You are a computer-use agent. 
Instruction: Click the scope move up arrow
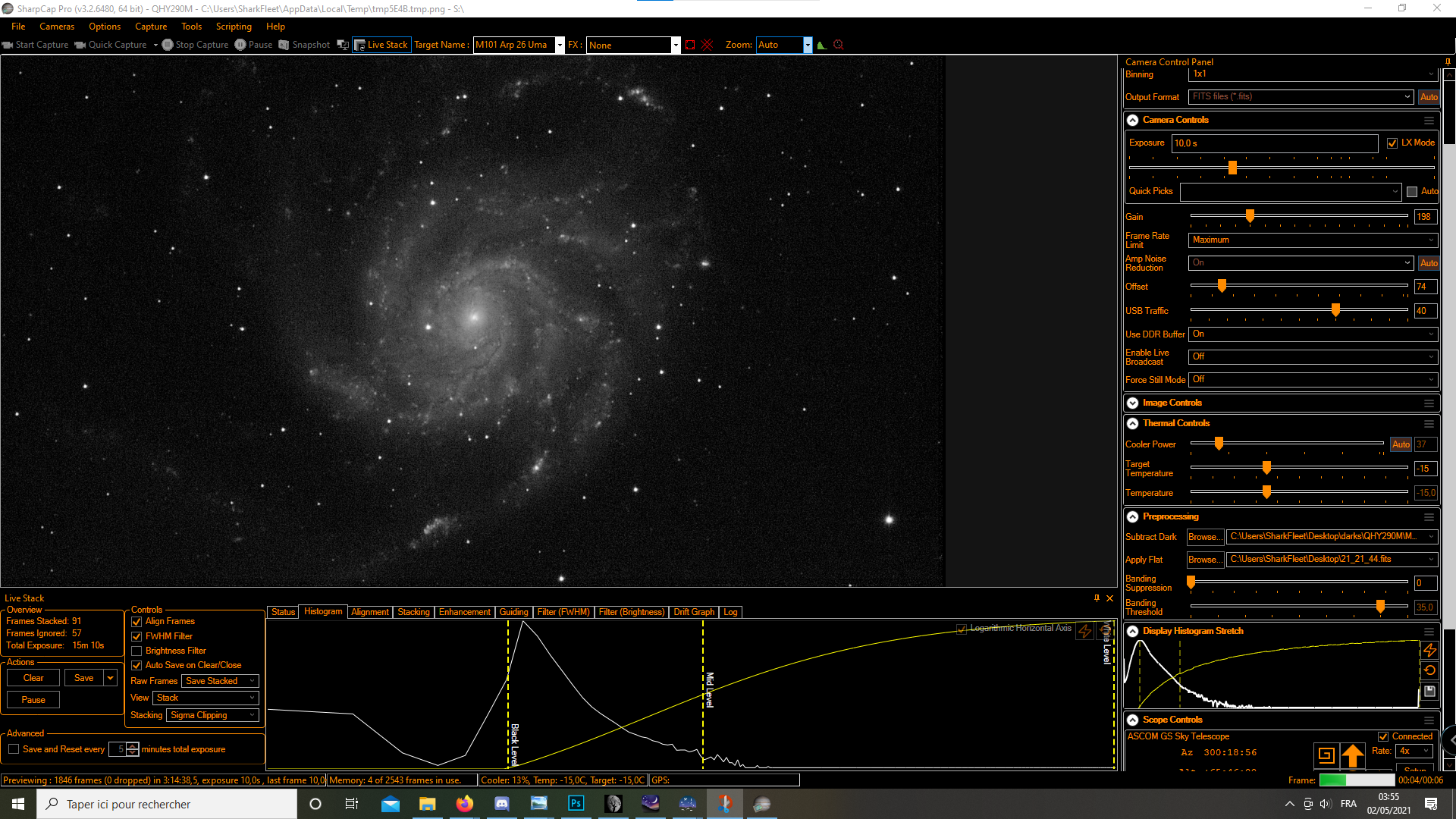click(1353, 755)
